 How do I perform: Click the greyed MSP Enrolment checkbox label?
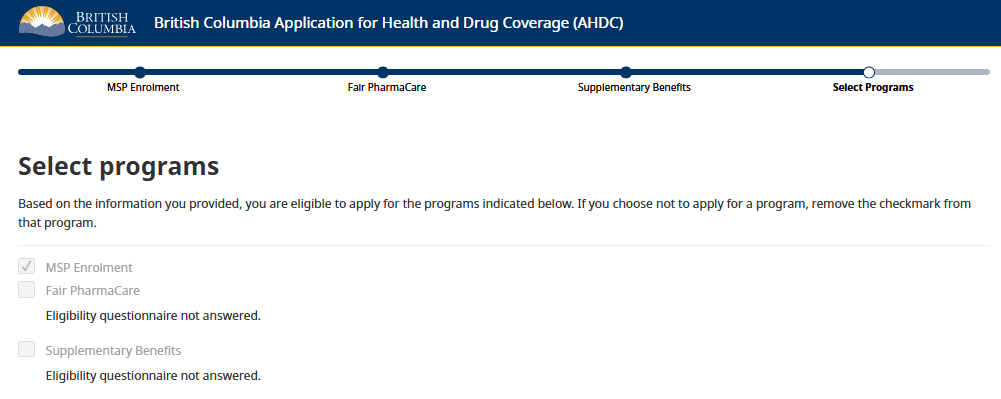coord(89,267)
